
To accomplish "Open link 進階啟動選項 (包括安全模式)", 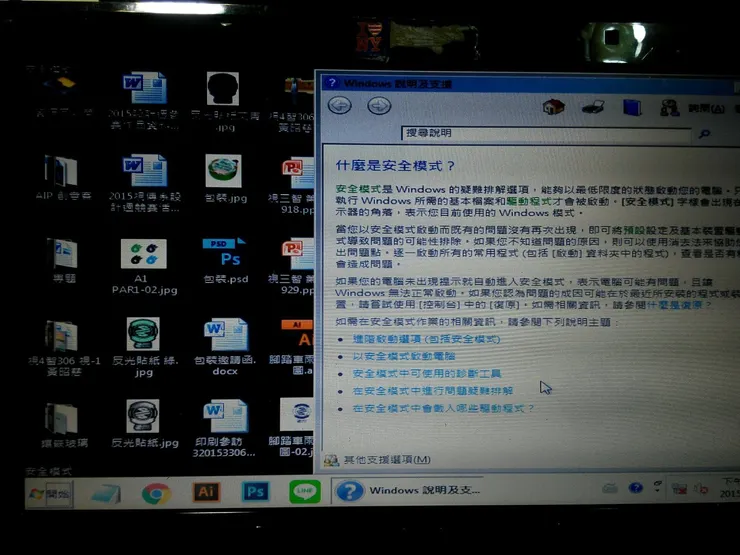I will click(426, 339).
